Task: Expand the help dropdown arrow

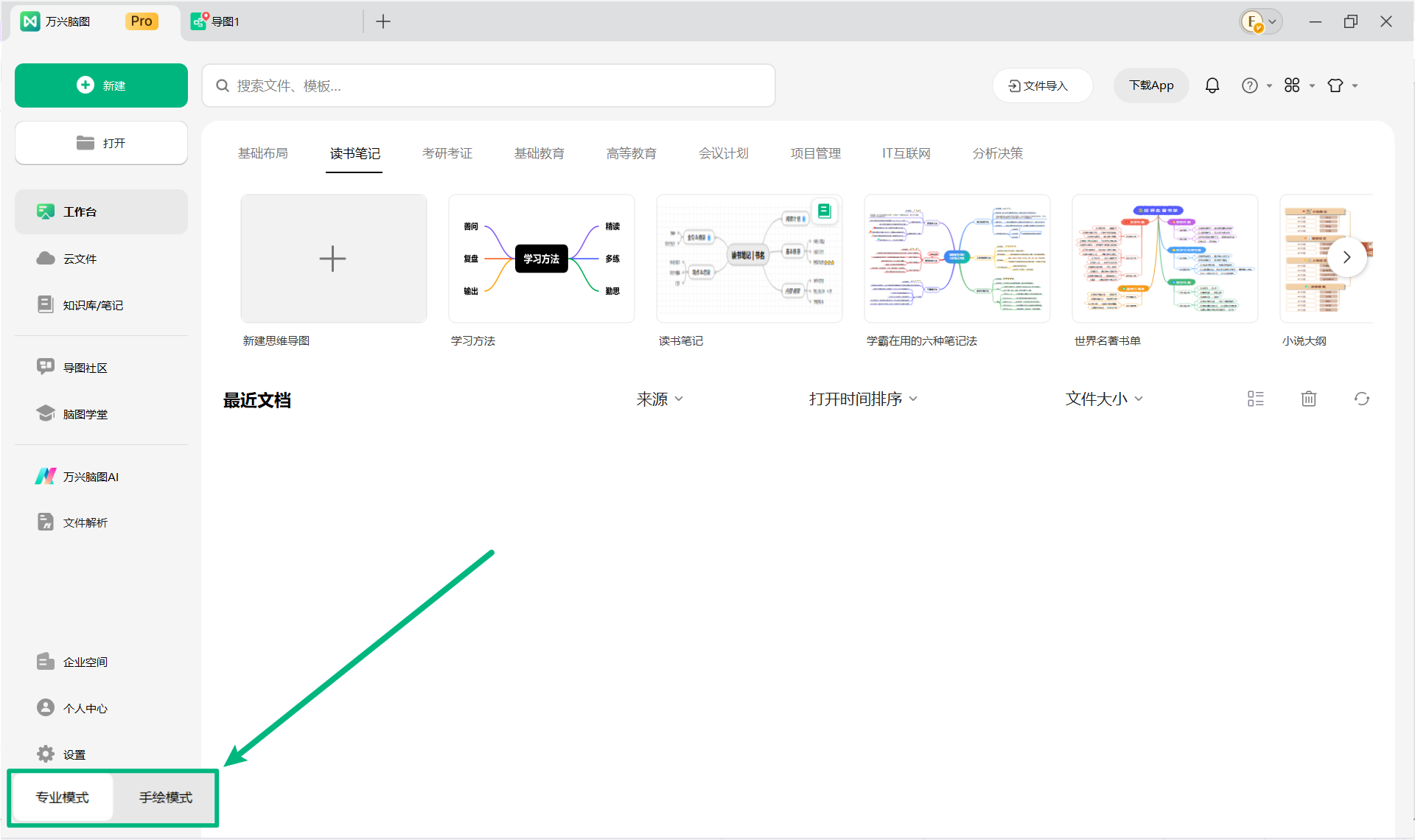Action: point(1269,86)
